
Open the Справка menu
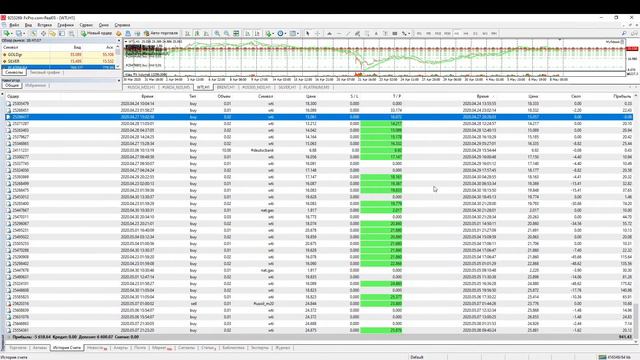coord(122,25)
